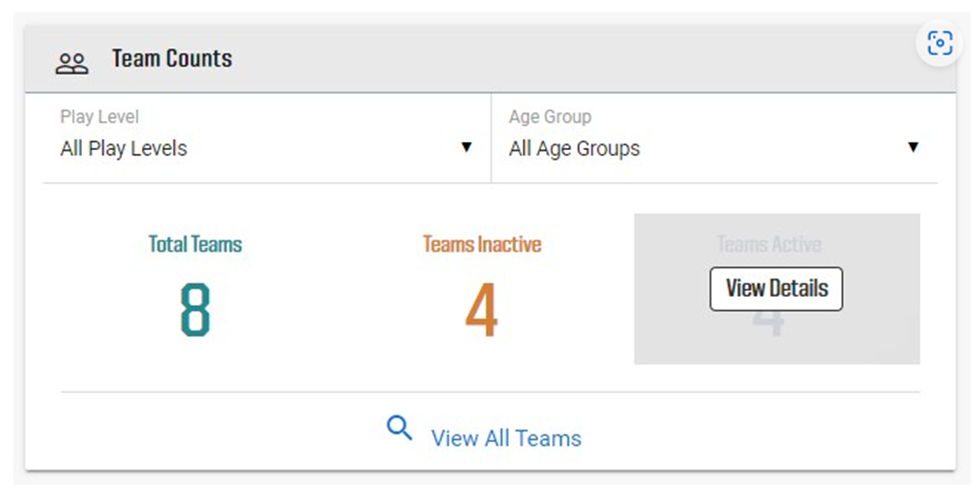Select the All Play Levels value
Screen dimensions: 975x498
(124, 149)
